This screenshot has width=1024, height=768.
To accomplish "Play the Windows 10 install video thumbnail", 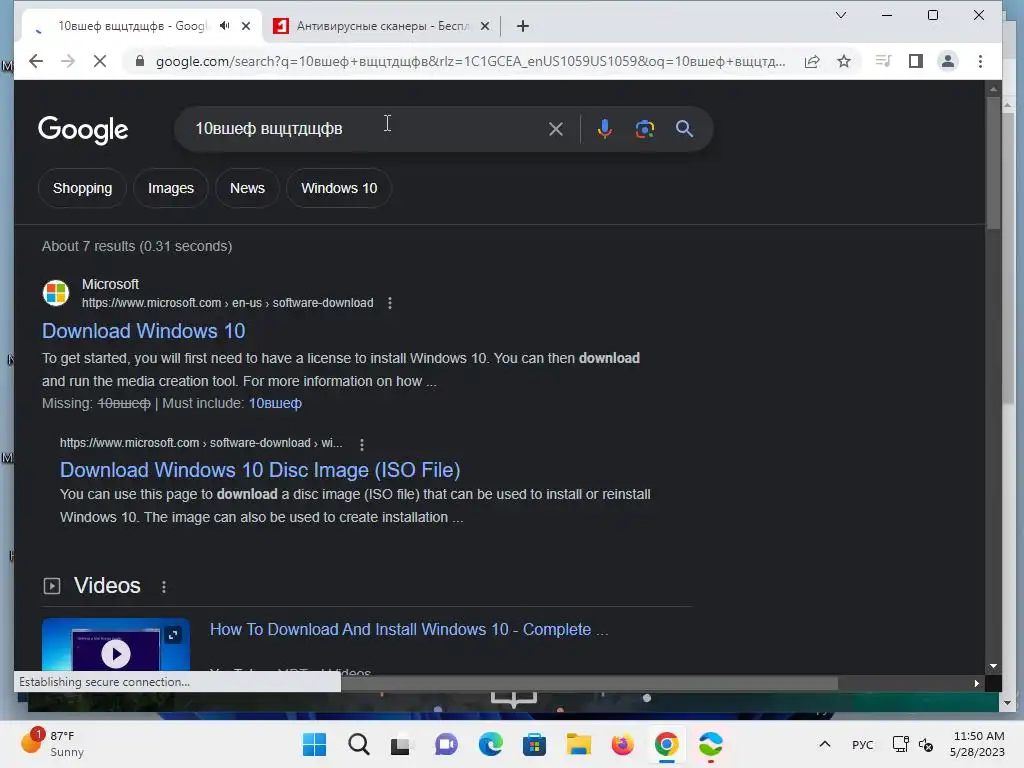I will point(116,653).
